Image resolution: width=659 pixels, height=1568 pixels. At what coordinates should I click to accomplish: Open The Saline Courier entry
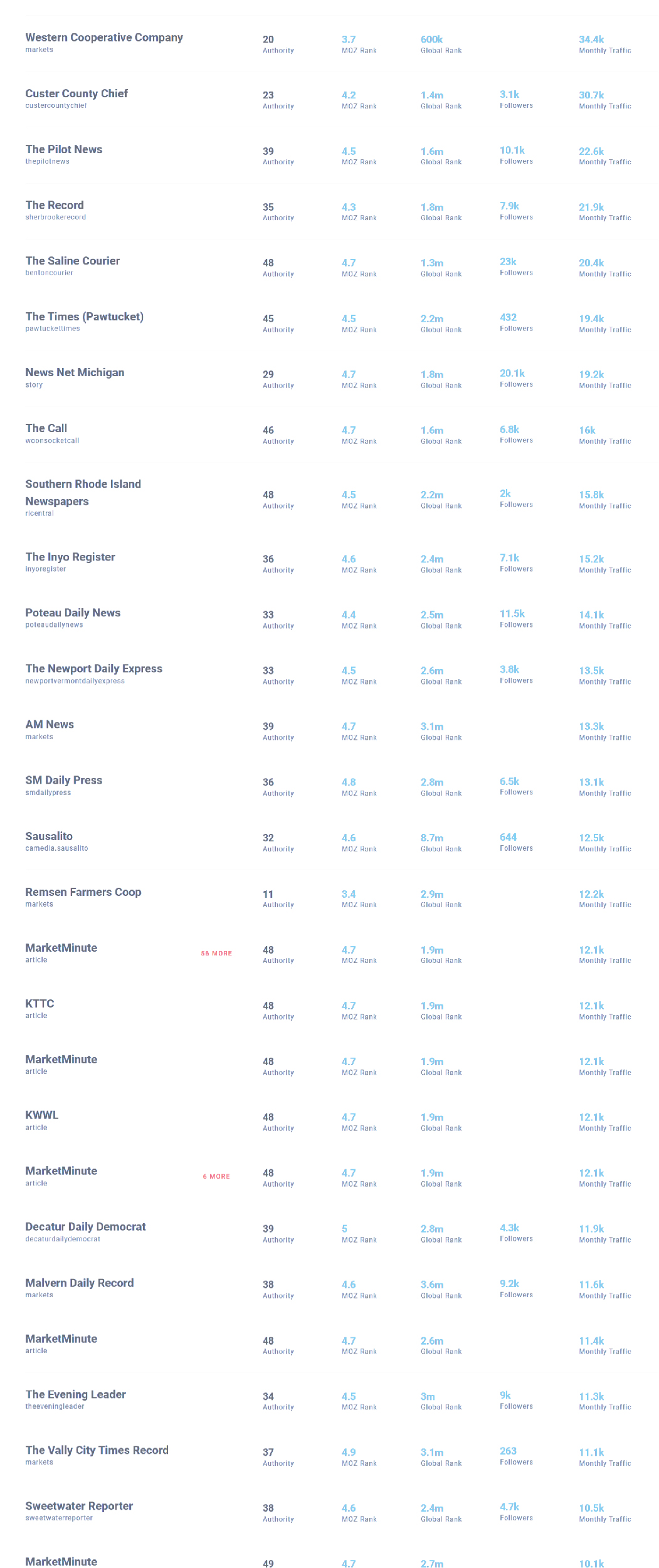point(73,261)
